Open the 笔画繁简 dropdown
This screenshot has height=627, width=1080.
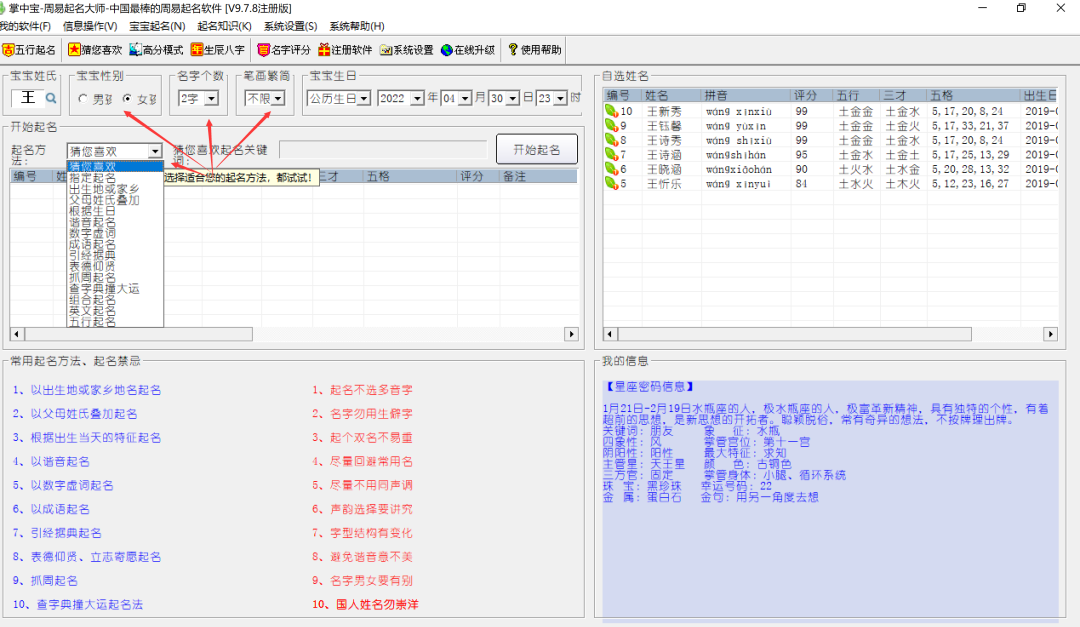pyautogui.click(x=278, y=98)
